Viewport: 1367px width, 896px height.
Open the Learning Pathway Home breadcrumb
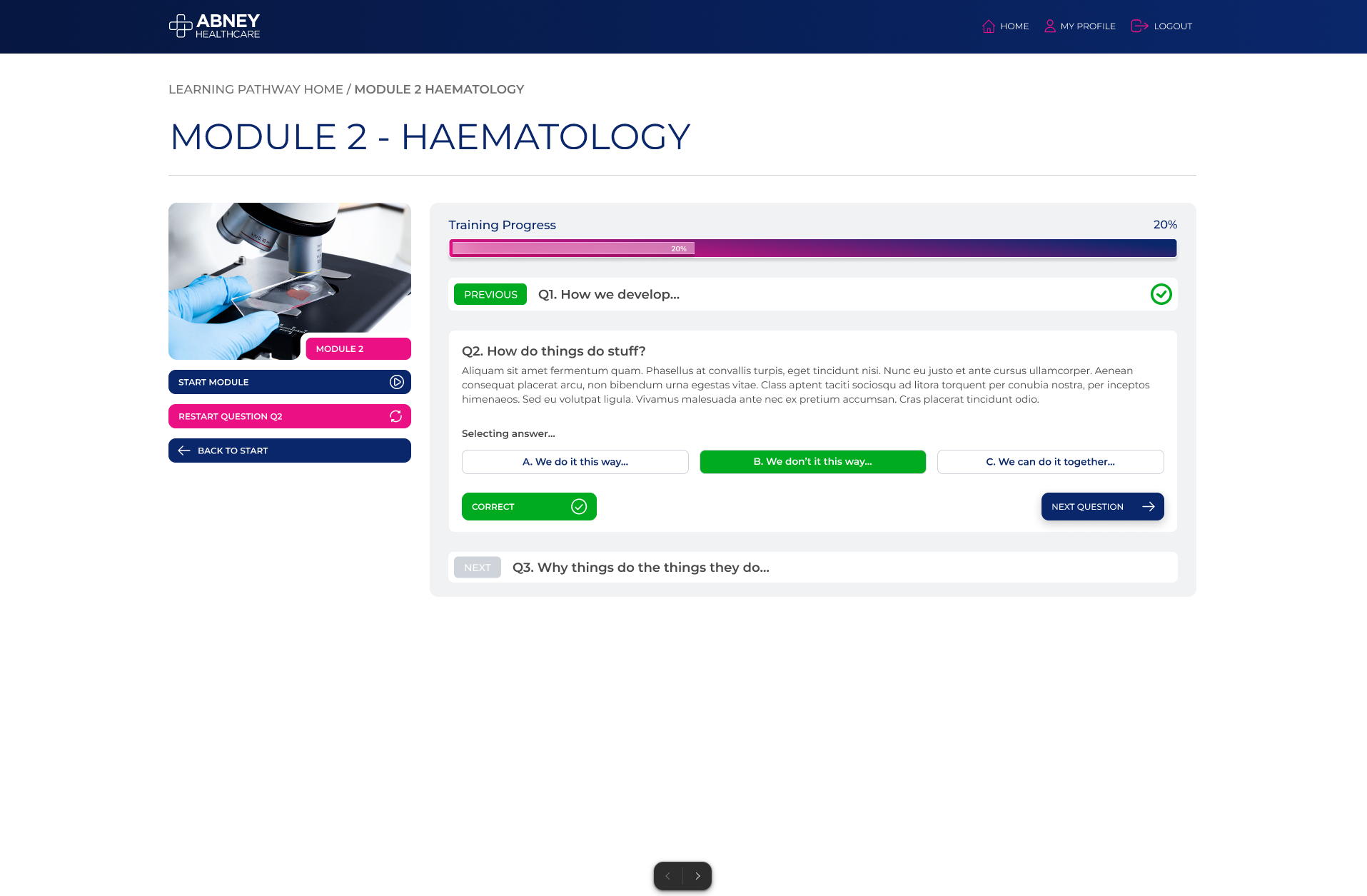(x=256, y=89)
